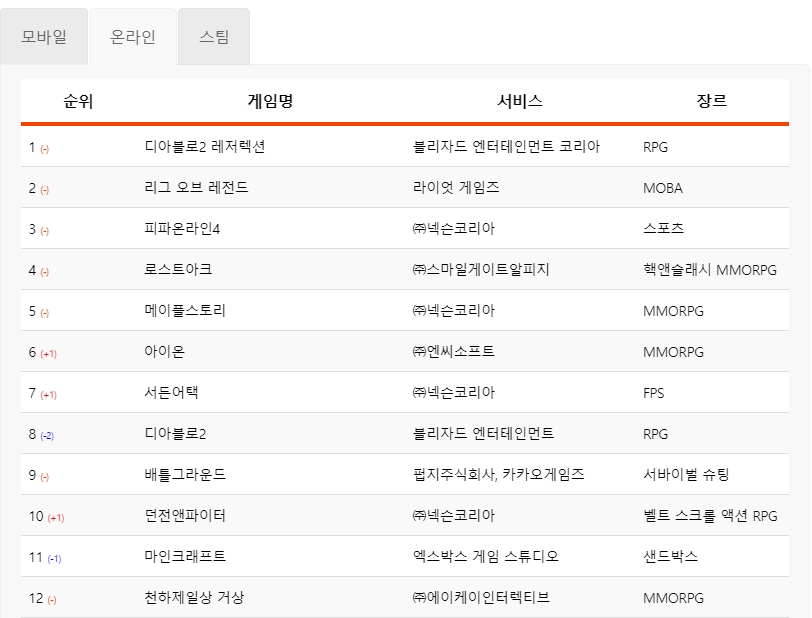The image size is (812, 618).
Task: Click the rank 10 (+1) cell
Action: [47, 516]
